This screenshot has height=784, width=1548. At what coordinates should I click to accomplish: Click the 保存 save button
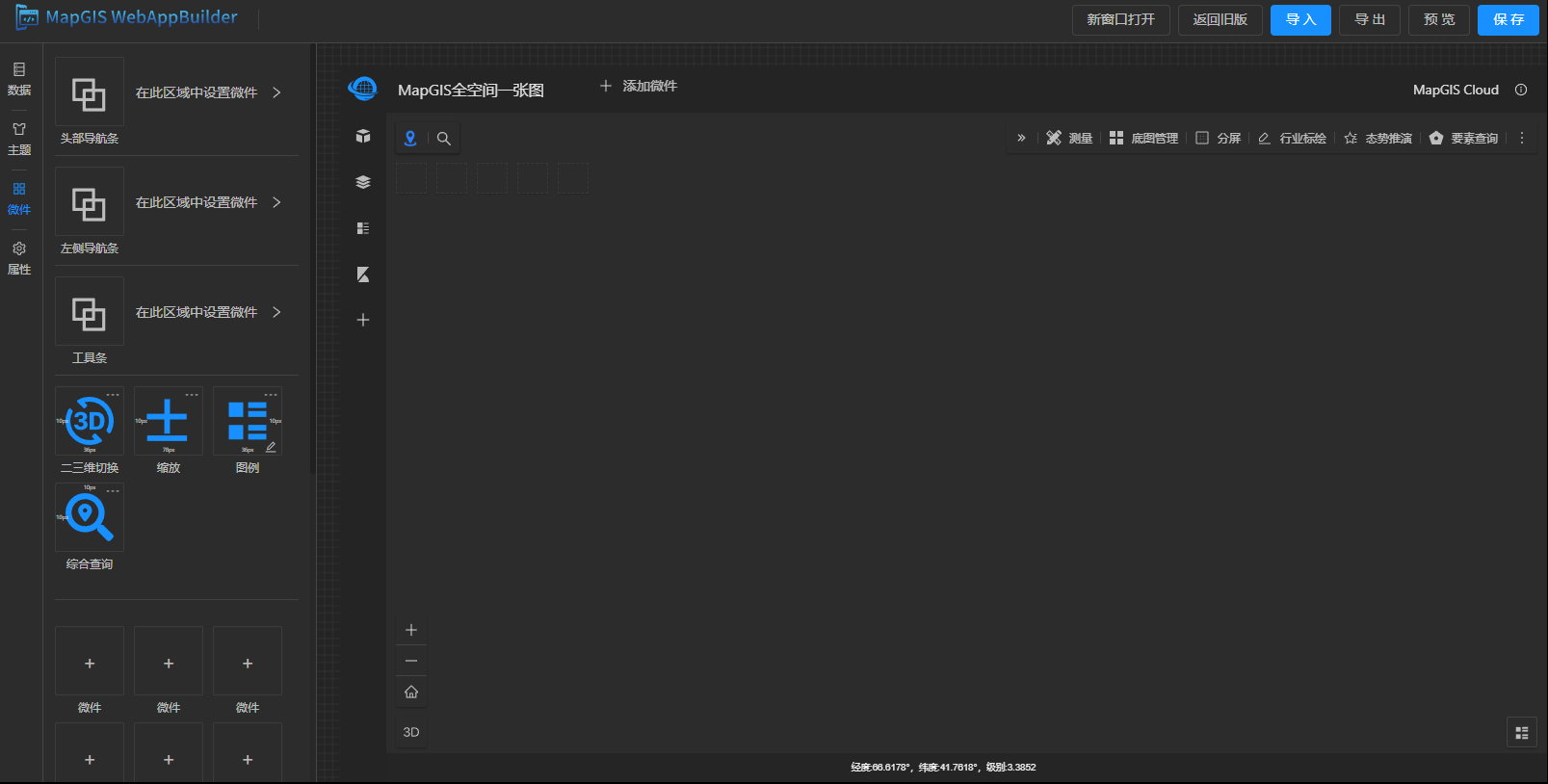tap(1509, 20)
